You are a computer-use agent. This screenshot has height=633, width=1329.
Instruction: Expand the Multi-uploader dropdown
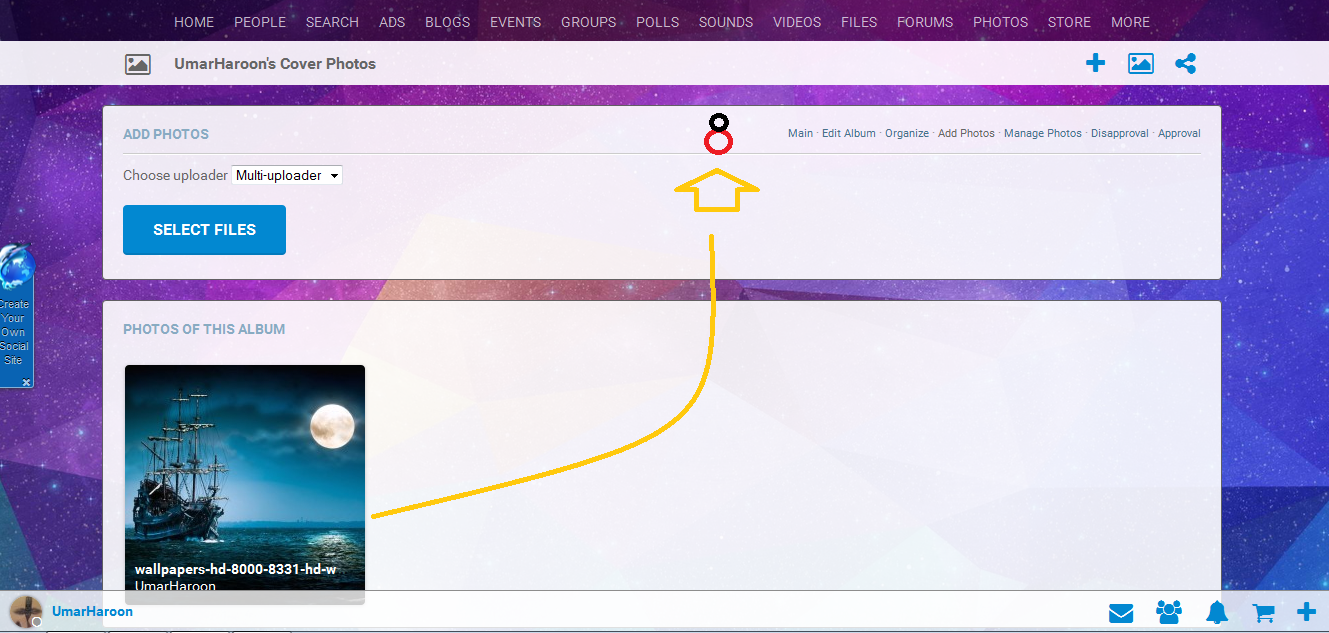(287, 176)
